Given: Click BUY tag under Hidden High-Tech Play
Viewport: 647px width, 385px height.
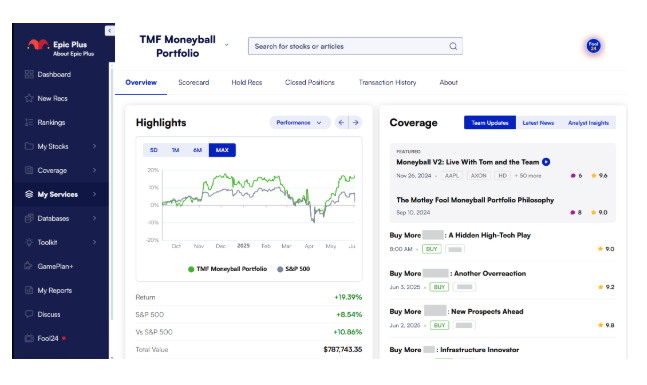Looking at the screenshot, I should tap(432, 249).
